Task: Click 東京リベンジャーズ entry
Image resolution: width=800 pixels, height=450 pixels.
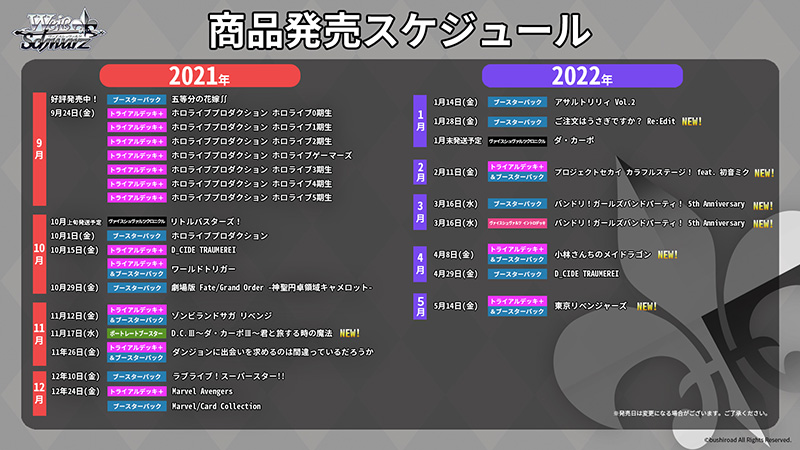Action: (591, 306)
